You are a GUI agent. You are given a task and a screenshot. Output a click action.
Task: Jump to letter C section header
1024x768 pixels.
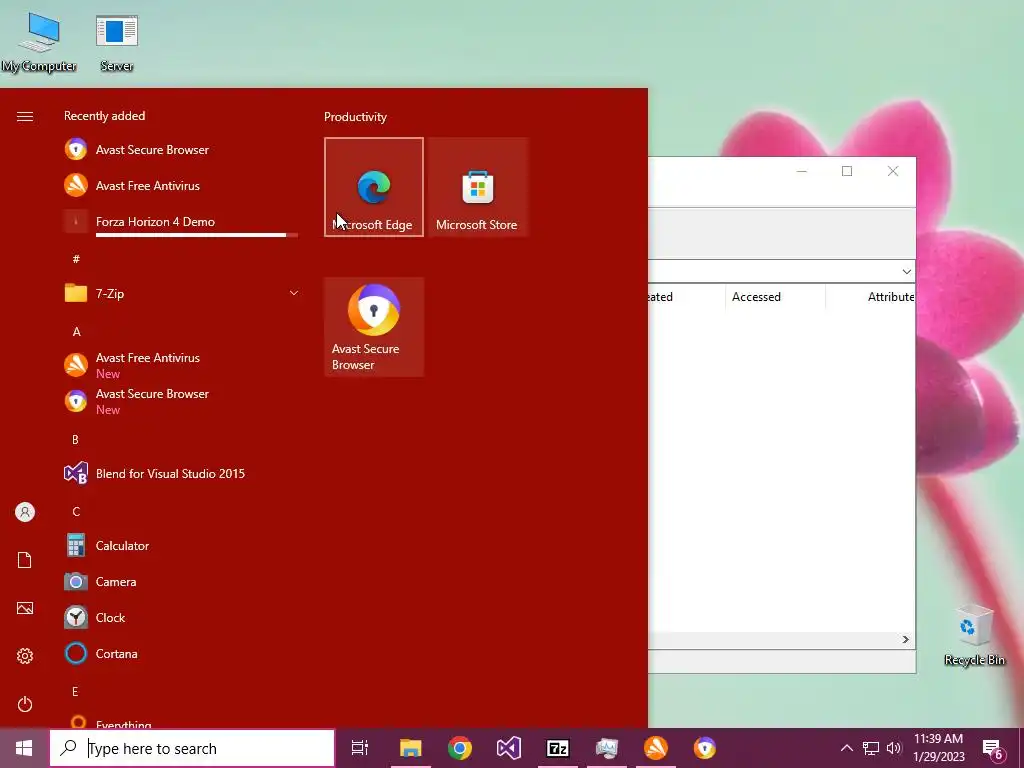tap(76, 511)
